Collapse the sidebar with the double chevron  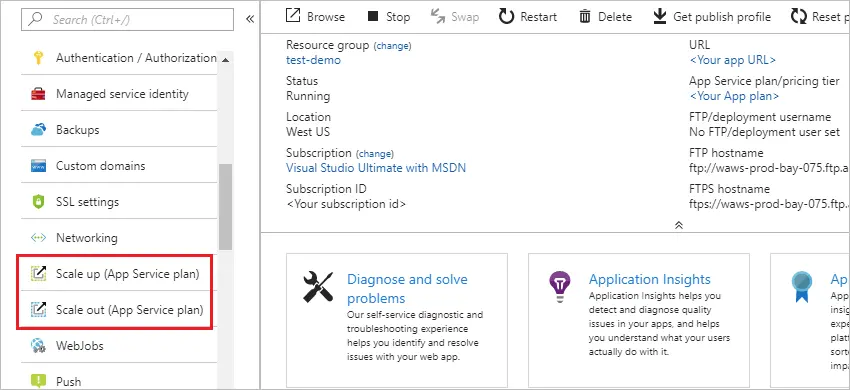click(250, 20)
